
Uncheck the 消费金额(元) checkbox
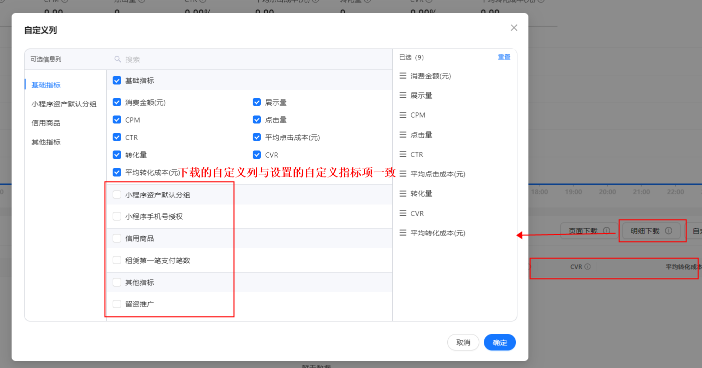click(117, 102)
